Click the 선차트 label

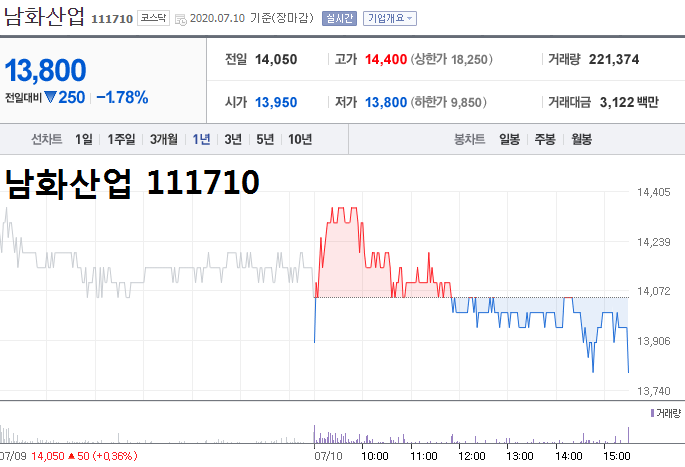click(47, 139)
